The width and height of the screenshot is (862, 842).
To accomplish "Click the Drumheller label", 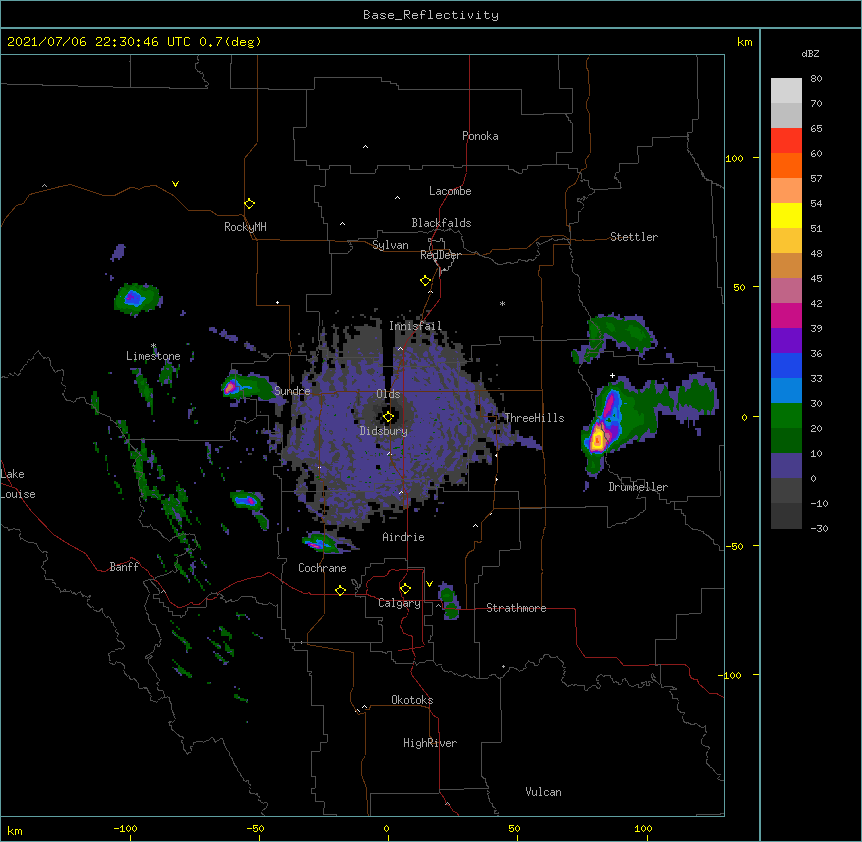I will tap(638, 487).
